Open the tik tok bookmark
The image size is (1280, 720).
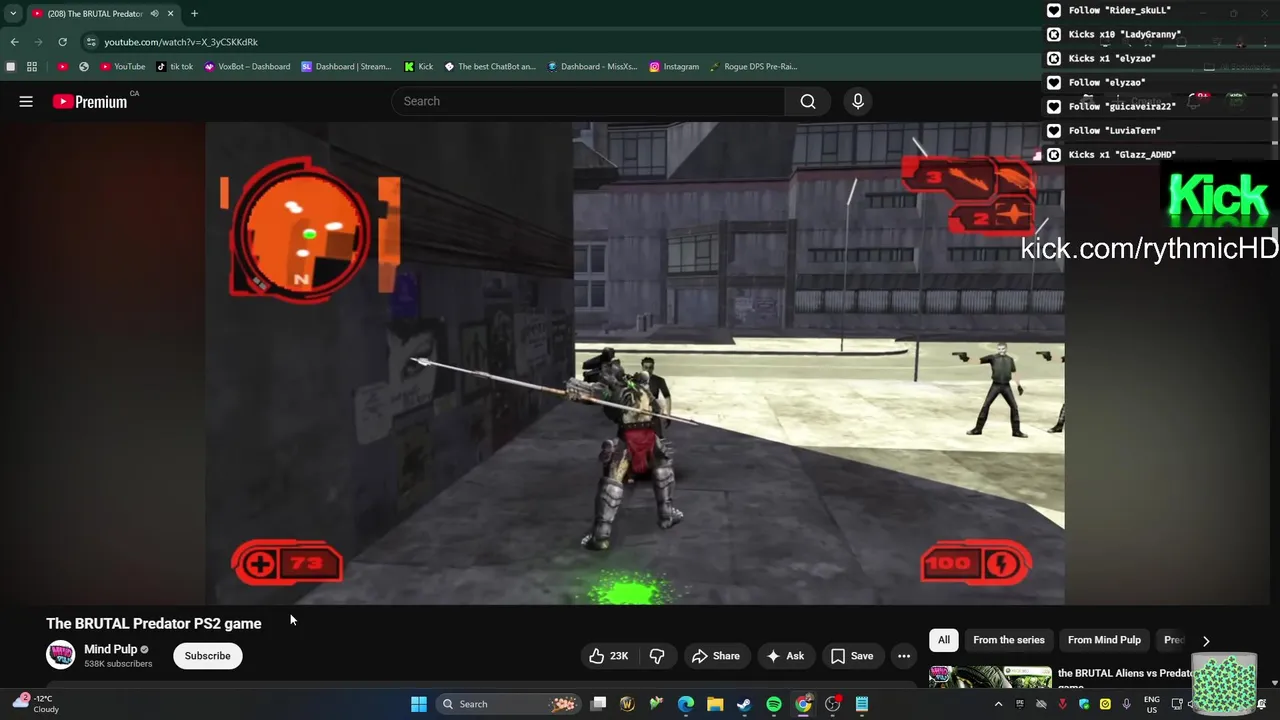click(x=174, y=67)
